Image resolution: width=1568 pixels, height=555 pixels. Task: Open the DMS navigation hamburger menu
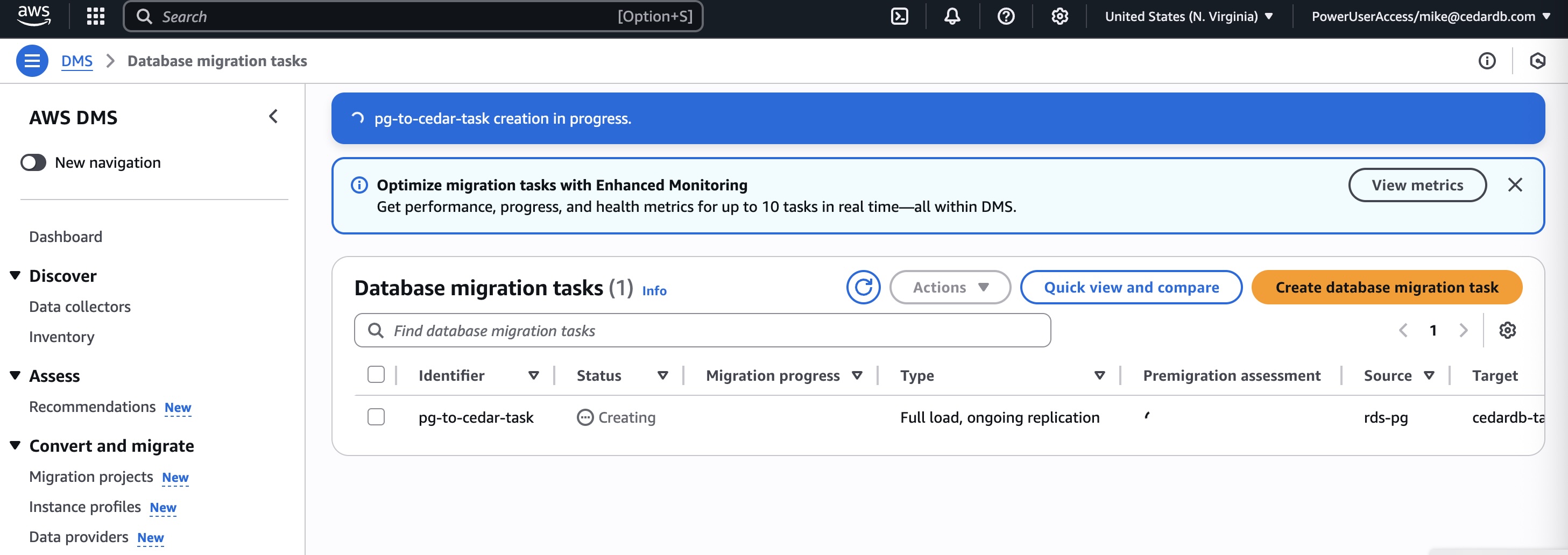(32, 60)
